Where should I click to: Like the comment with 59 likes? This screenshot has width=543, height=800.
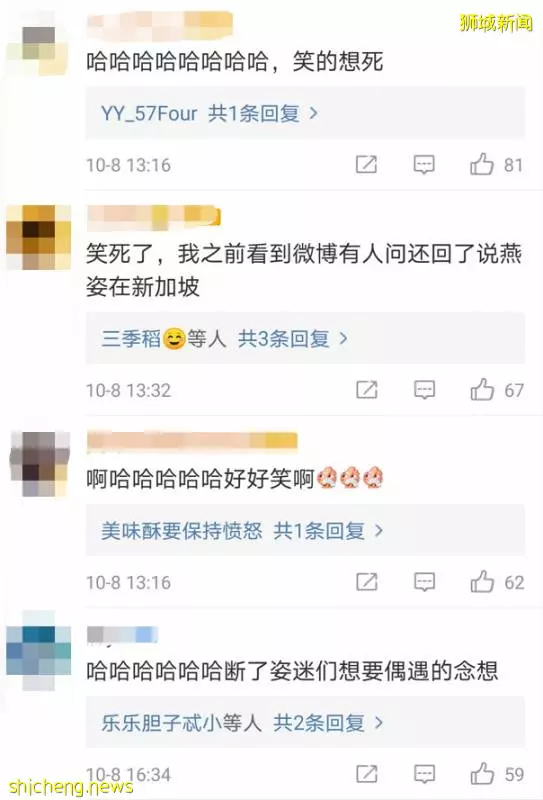pyautogui.click(x=482, y=774)
